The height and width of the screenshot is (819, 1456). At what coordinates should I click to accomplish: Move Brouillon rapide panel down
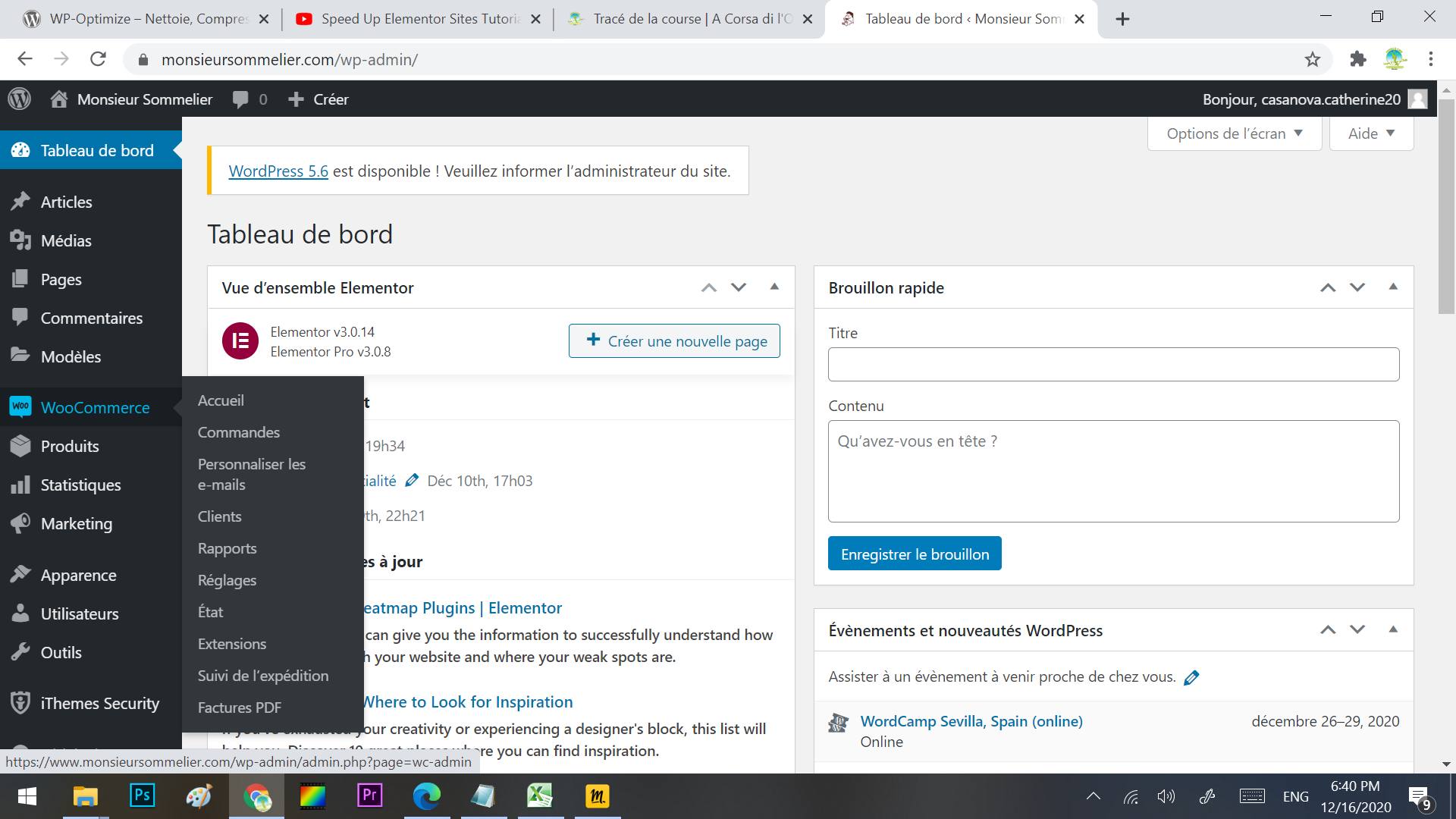1357,287
